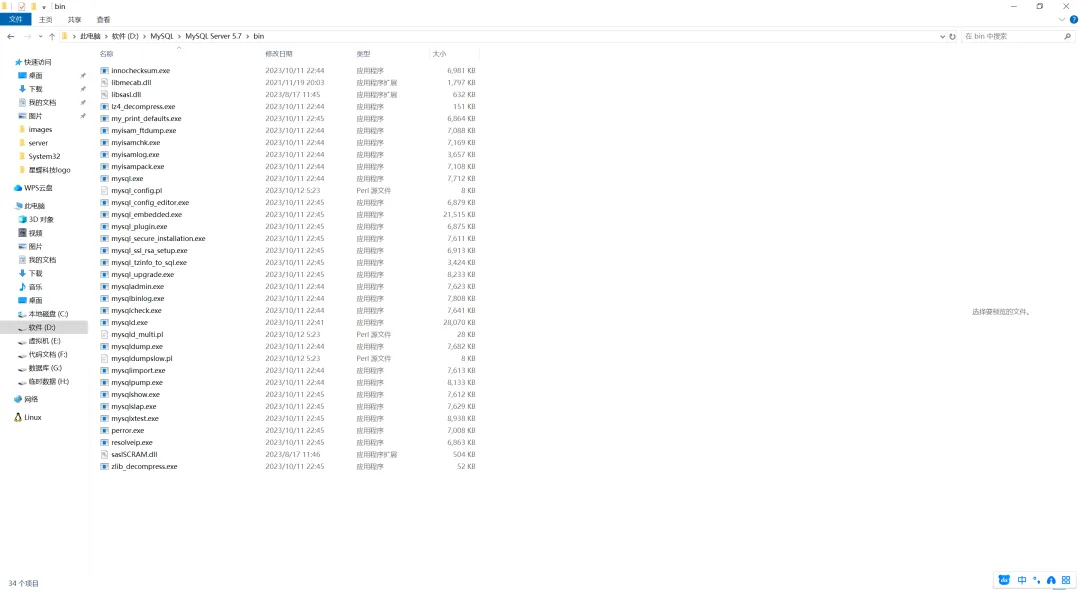Sort files by the 修改日期 column
1080x590 pixels.
(279, 54)
